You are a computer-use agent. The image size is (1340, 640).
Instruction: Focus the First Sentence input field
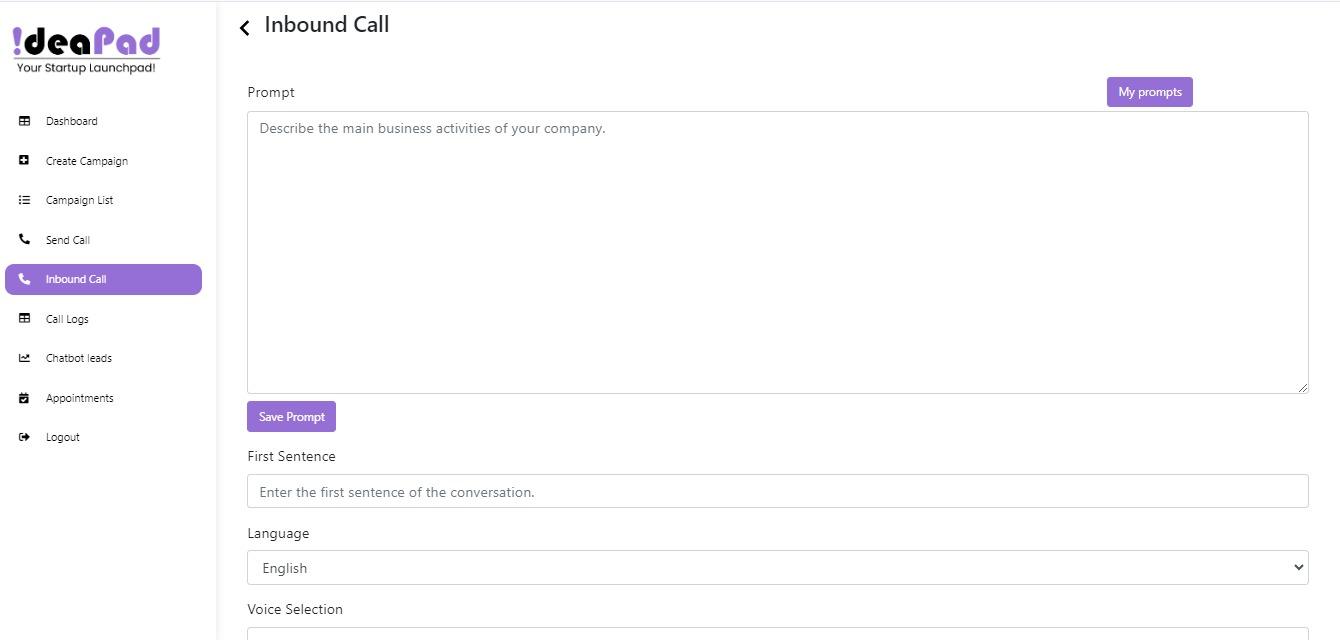777,492
